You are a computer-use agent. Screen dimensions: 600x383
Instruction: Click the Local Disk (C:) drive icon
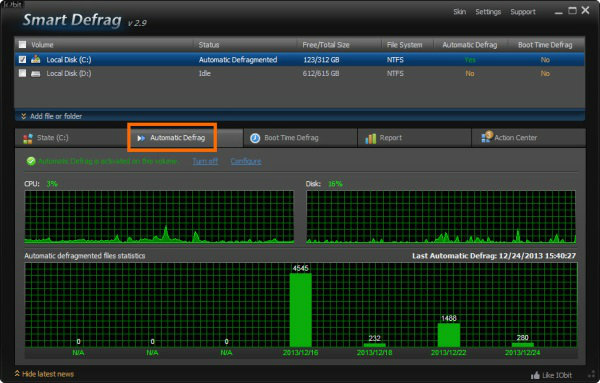point(36,59)
